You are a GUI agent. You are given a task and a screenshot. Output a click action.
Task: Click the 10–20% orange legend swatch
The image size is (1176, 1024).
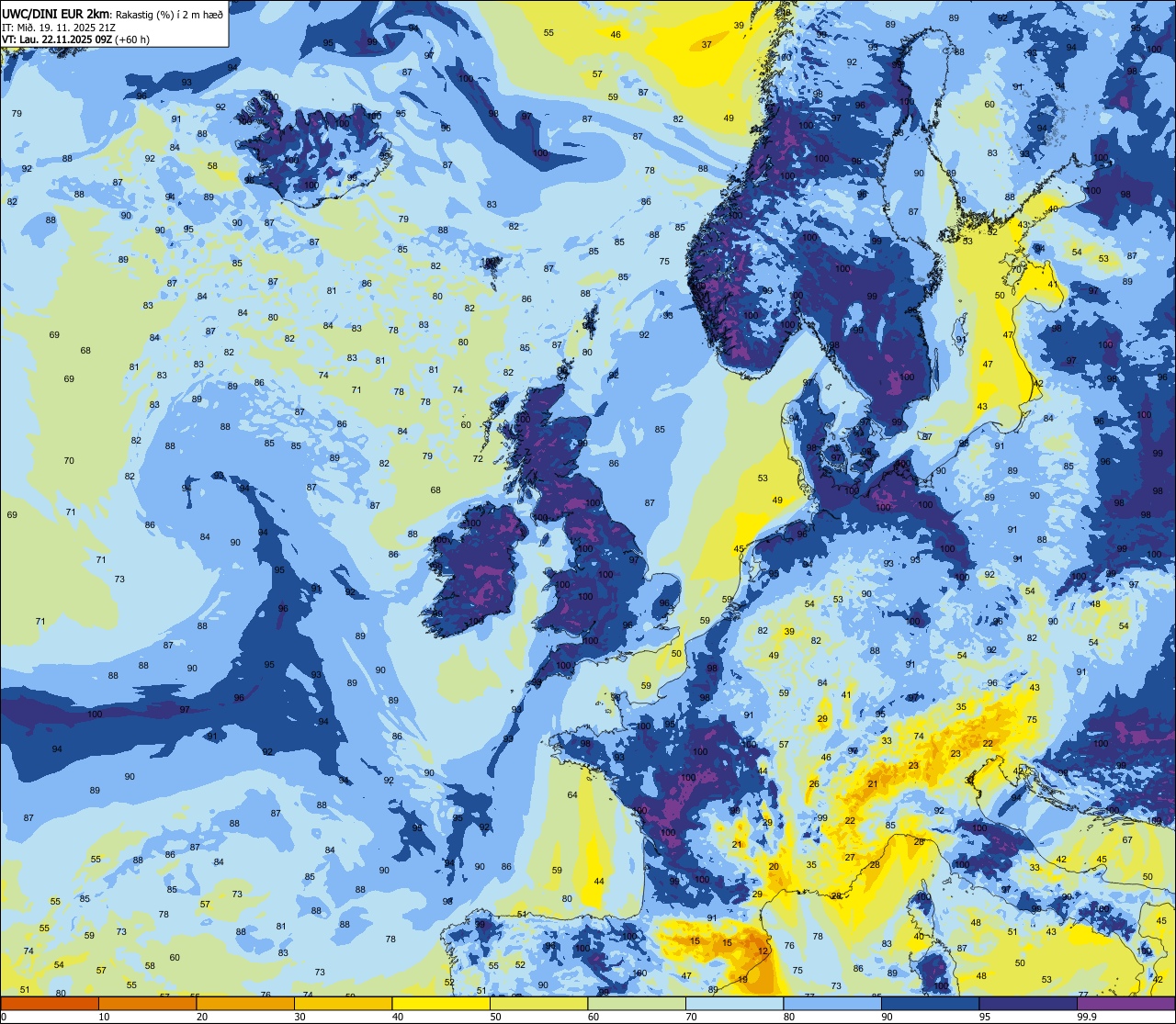(x=147, y=1003)
